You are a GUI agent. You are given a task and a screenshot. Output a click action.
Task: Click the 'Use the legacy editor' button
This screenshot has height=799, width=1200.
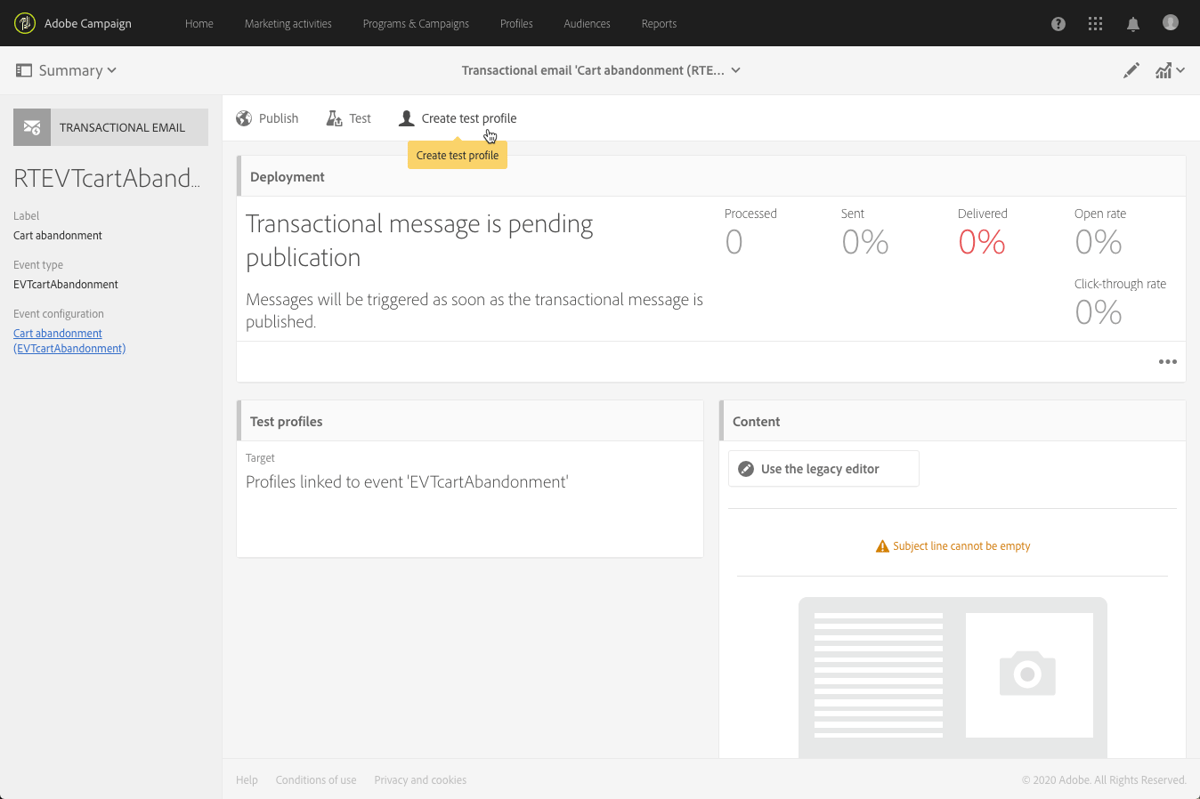pyautogui.click(x=823, y=468)
